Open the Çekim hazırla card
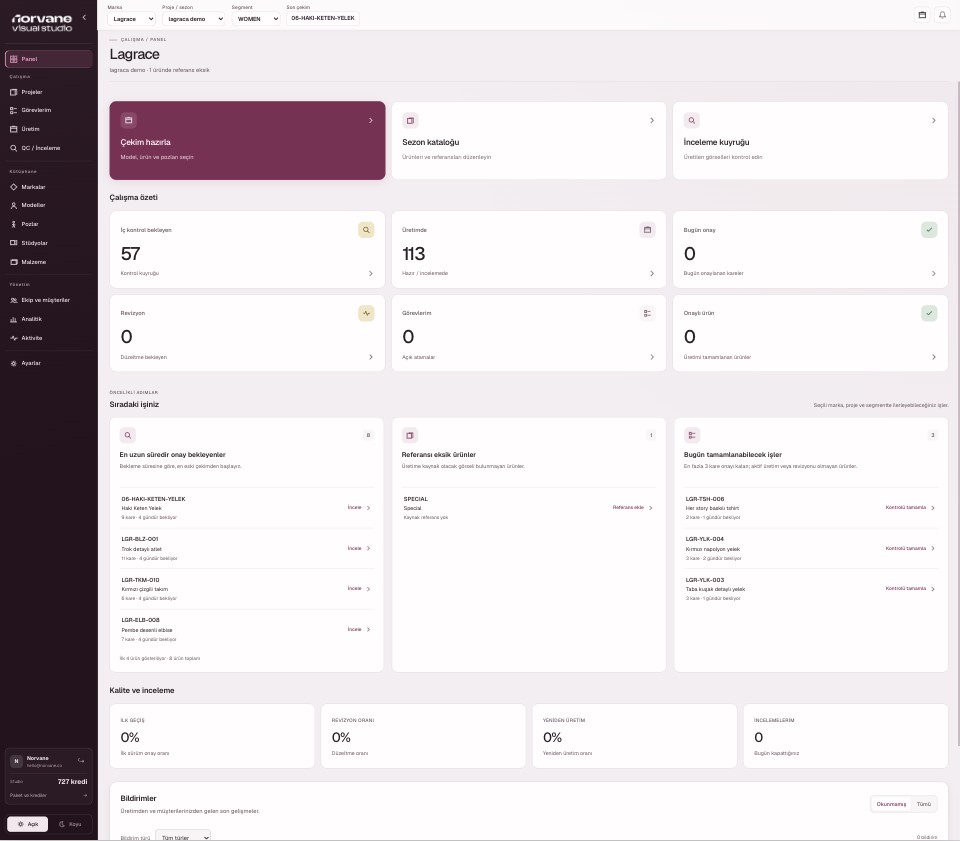Viewport: 960px width, 841px height. pos(247,140)
